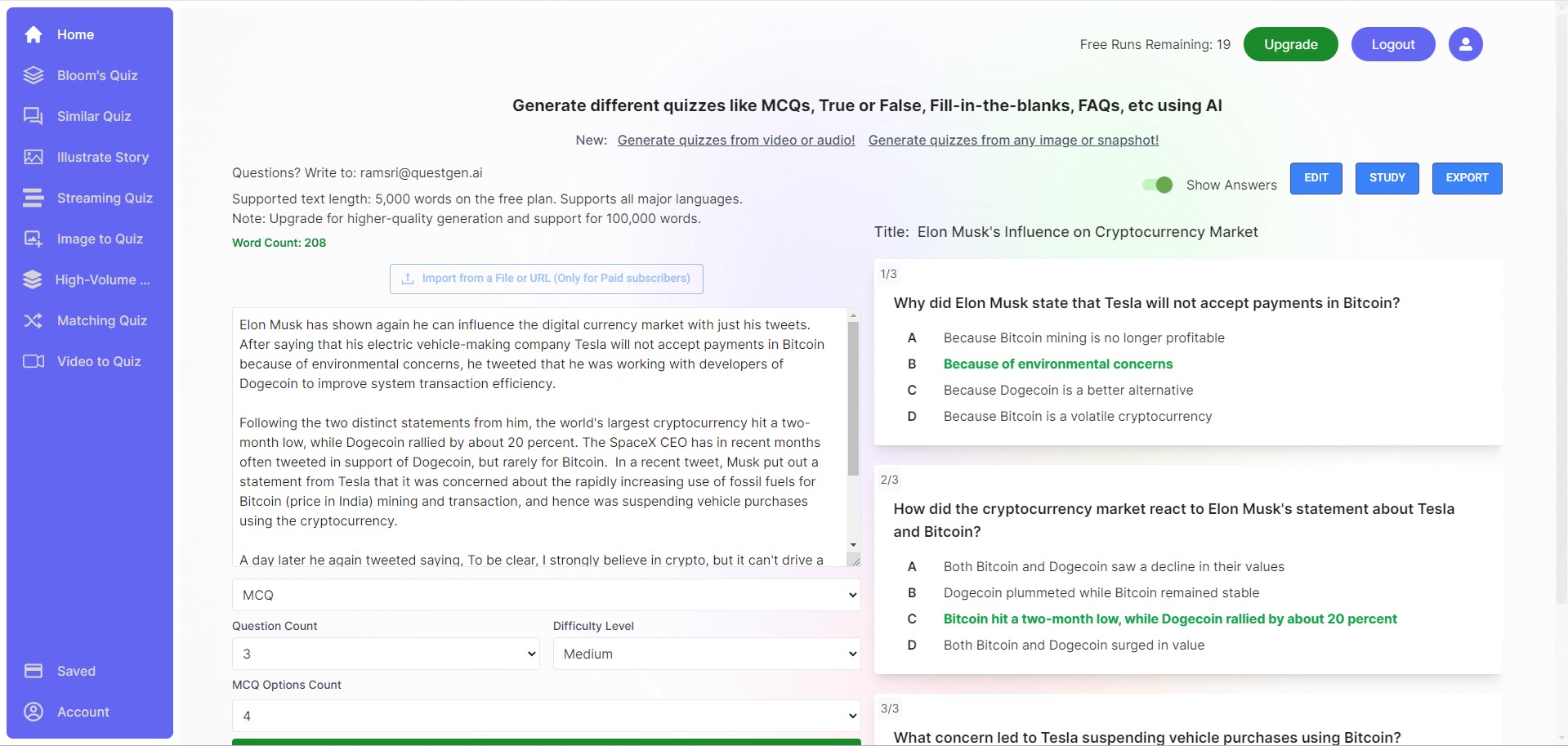The width and height of the screenshot is (1568, 746).
Task: Click the Streaming Quiz lines icon
Action: point(34,198)
